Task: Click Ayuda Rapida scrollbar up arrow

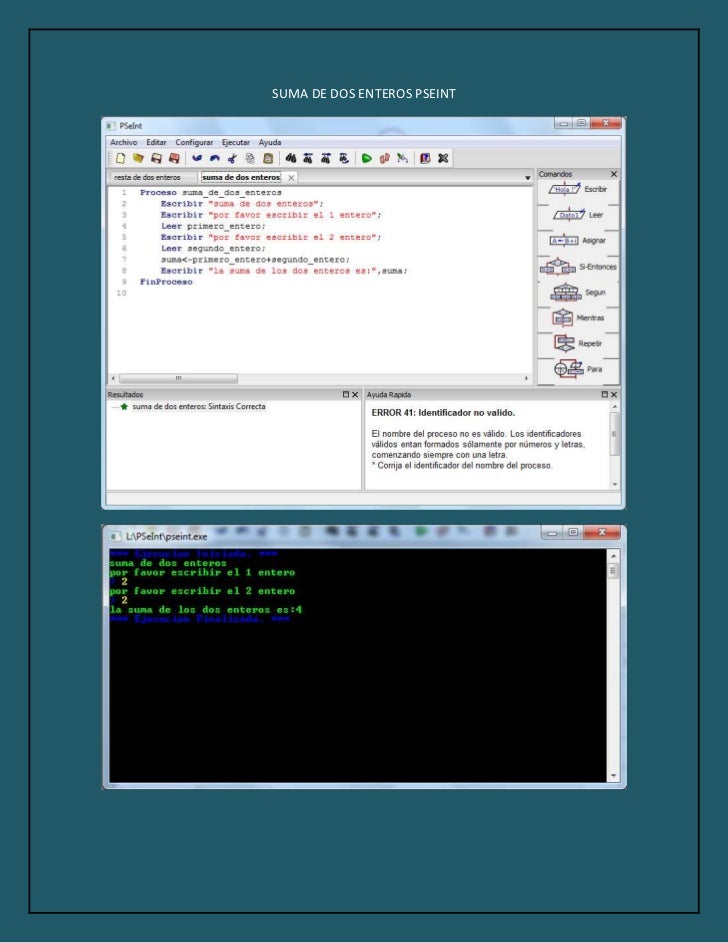Action: (614, 407)
